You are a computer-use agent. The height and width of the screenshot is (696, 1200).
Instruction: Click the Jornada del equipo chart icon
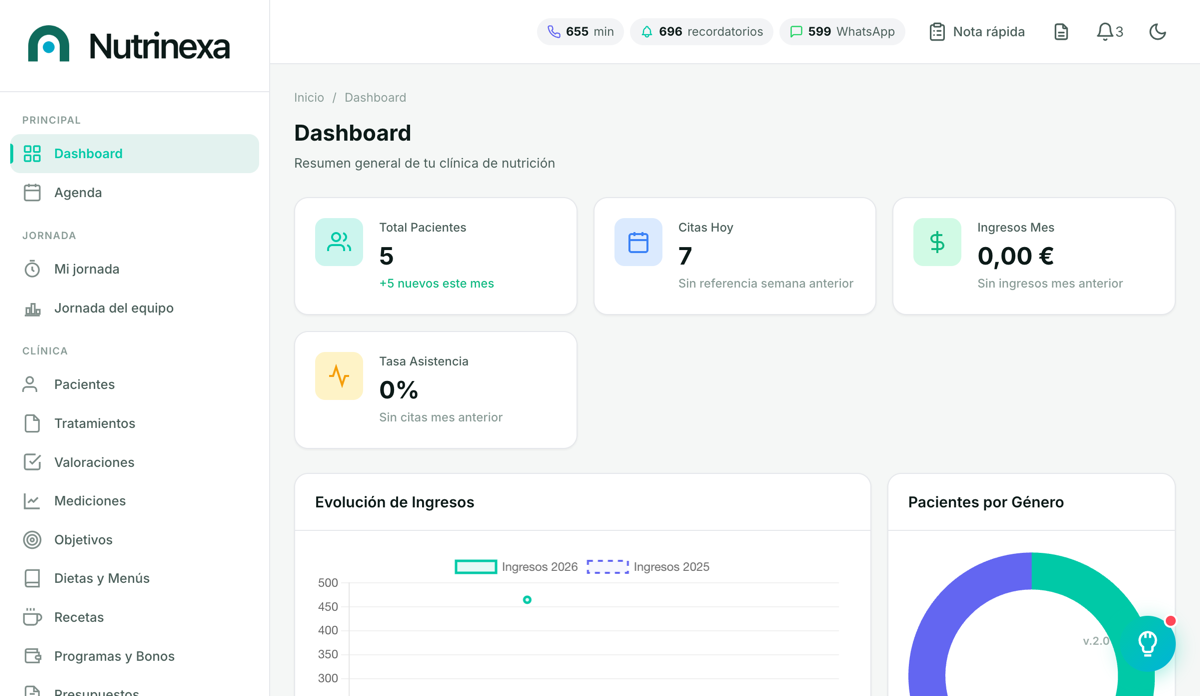[x=32, y=308]
